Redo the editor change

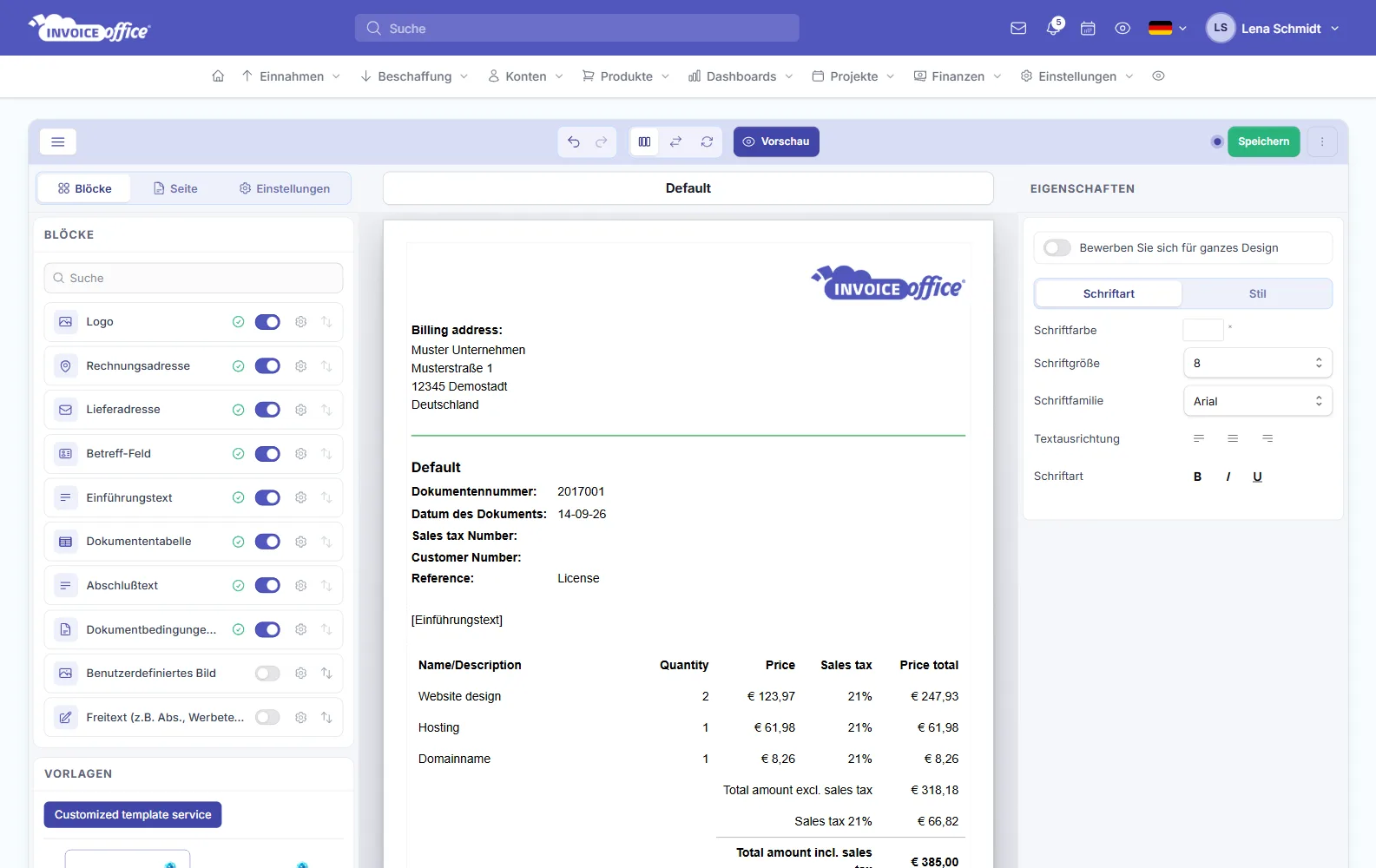click(x=602, y=141)
